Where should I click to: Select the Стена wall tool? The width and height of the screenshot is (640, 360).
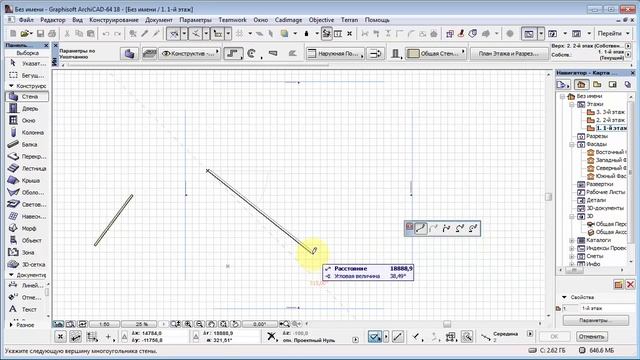27,97
